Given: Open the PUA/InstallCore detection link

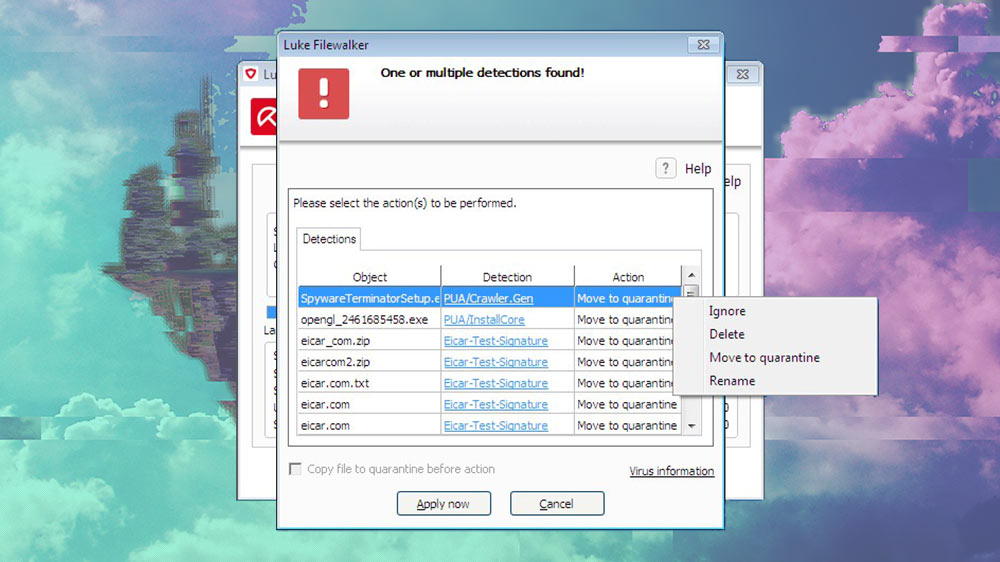Looking at the screenshot, I should (484, 320).
